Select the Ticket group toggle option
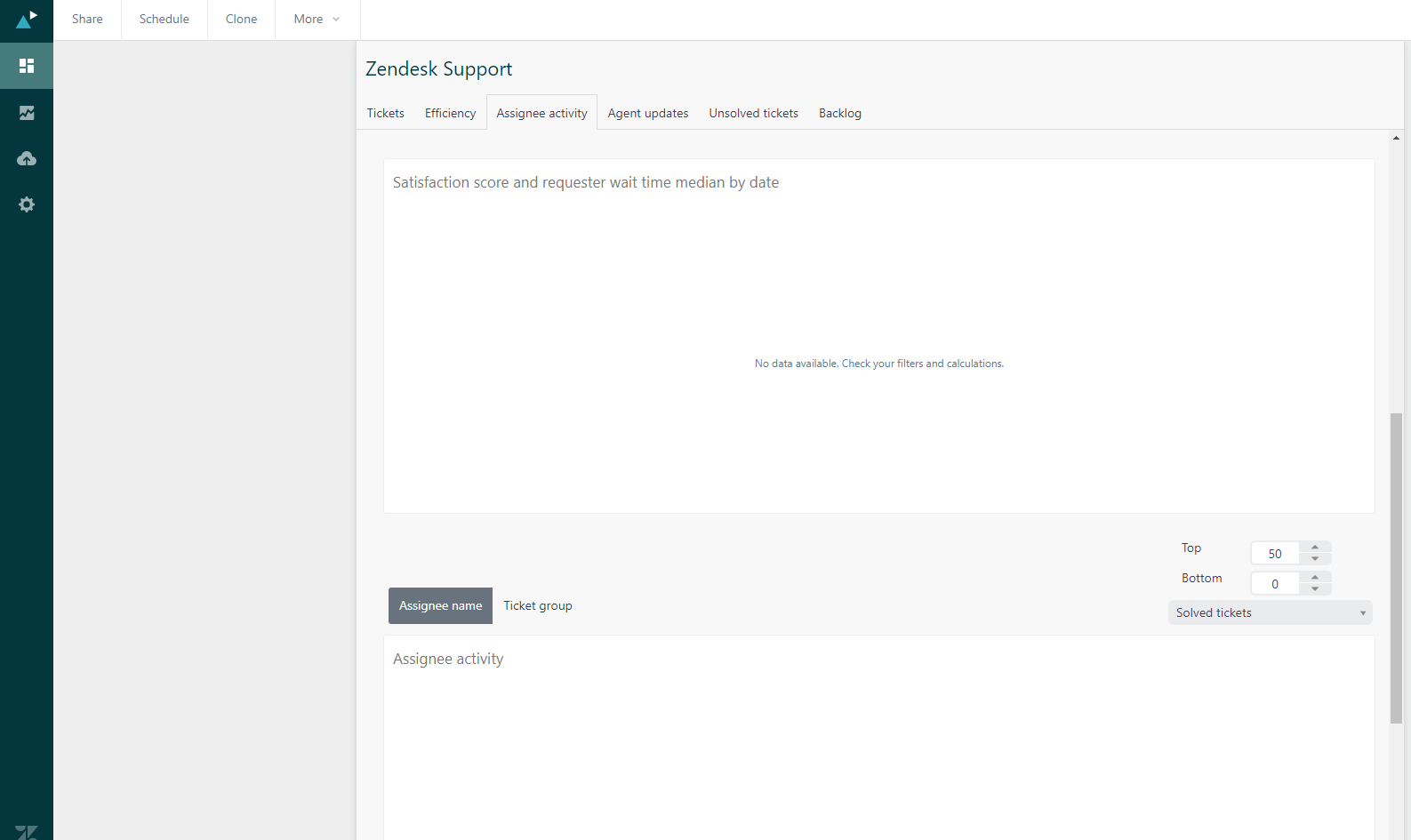 [x=538, y=605]
